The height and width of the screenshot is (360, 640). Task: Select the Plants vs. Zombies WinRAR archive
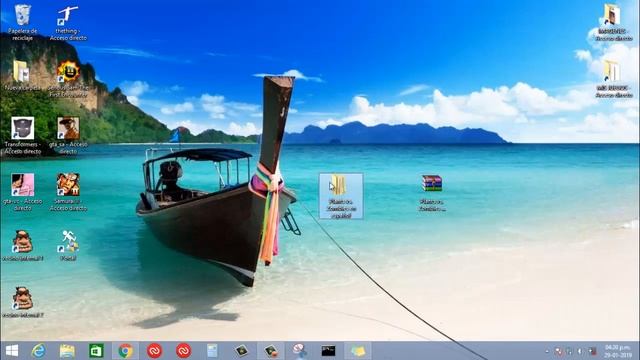(x=432, y=193)
